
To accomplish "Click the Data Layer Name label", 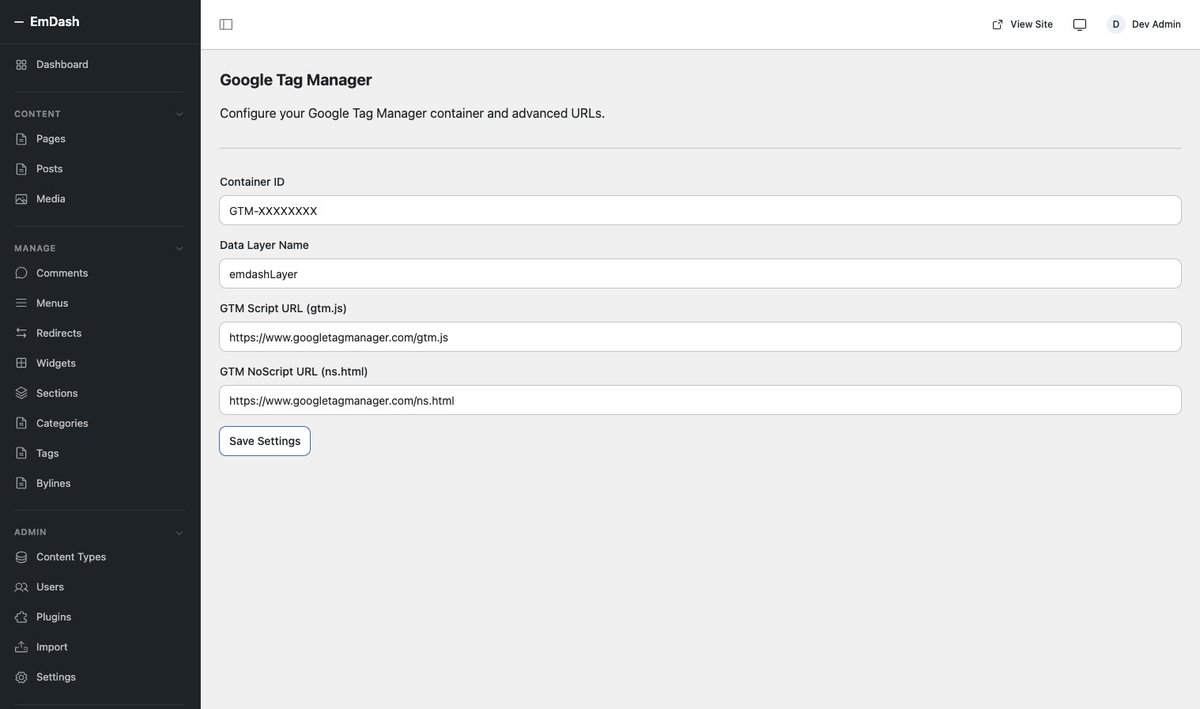I will [264, 245].
